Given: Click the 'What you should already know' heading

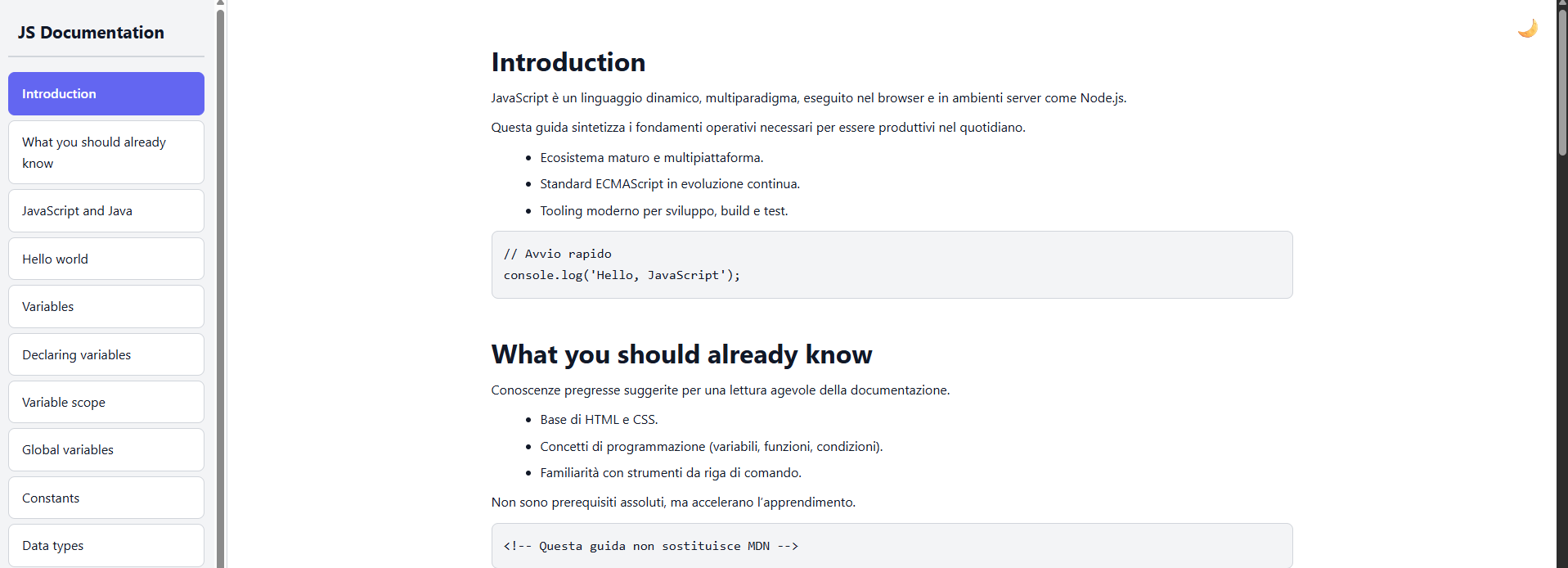Looking at the screenshot, I should (681, 354).
